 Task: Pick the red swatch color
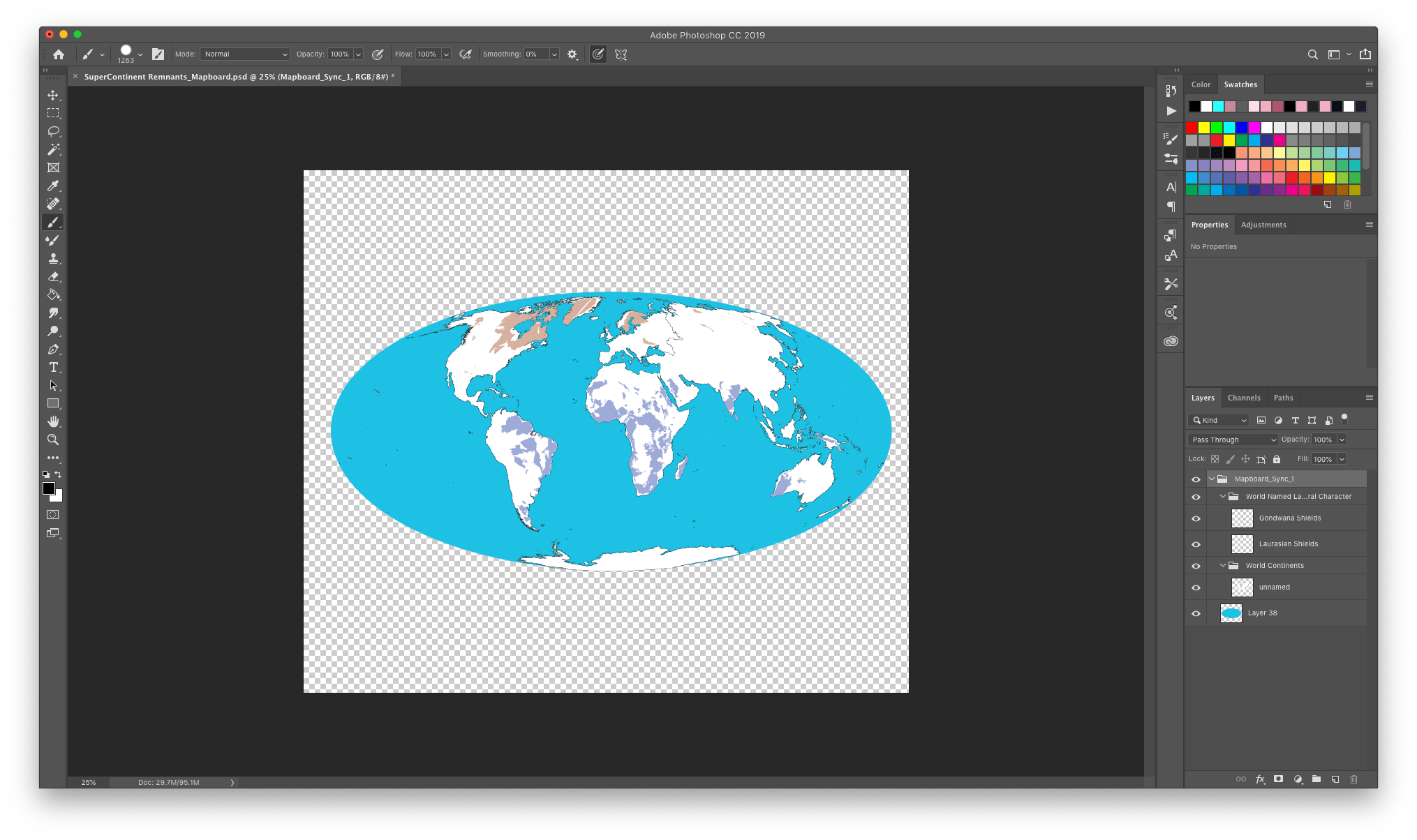point(1192,128)
